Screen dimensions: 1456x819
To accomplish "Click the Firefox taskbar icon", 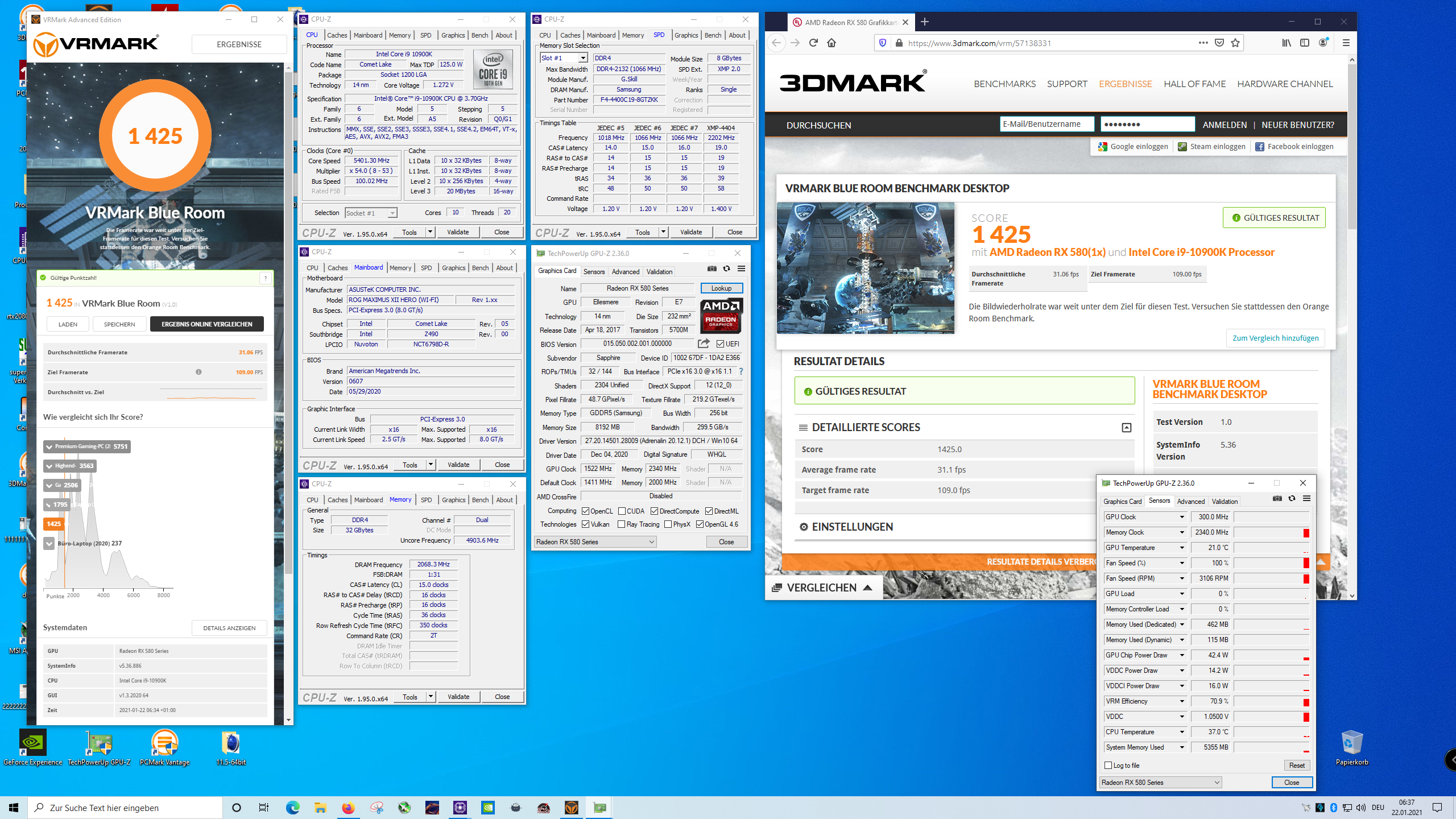I will click(x=348, y=808).
